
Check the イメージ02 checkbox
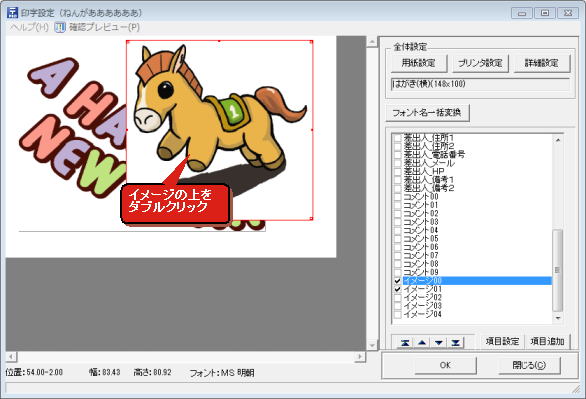(397, 297)
